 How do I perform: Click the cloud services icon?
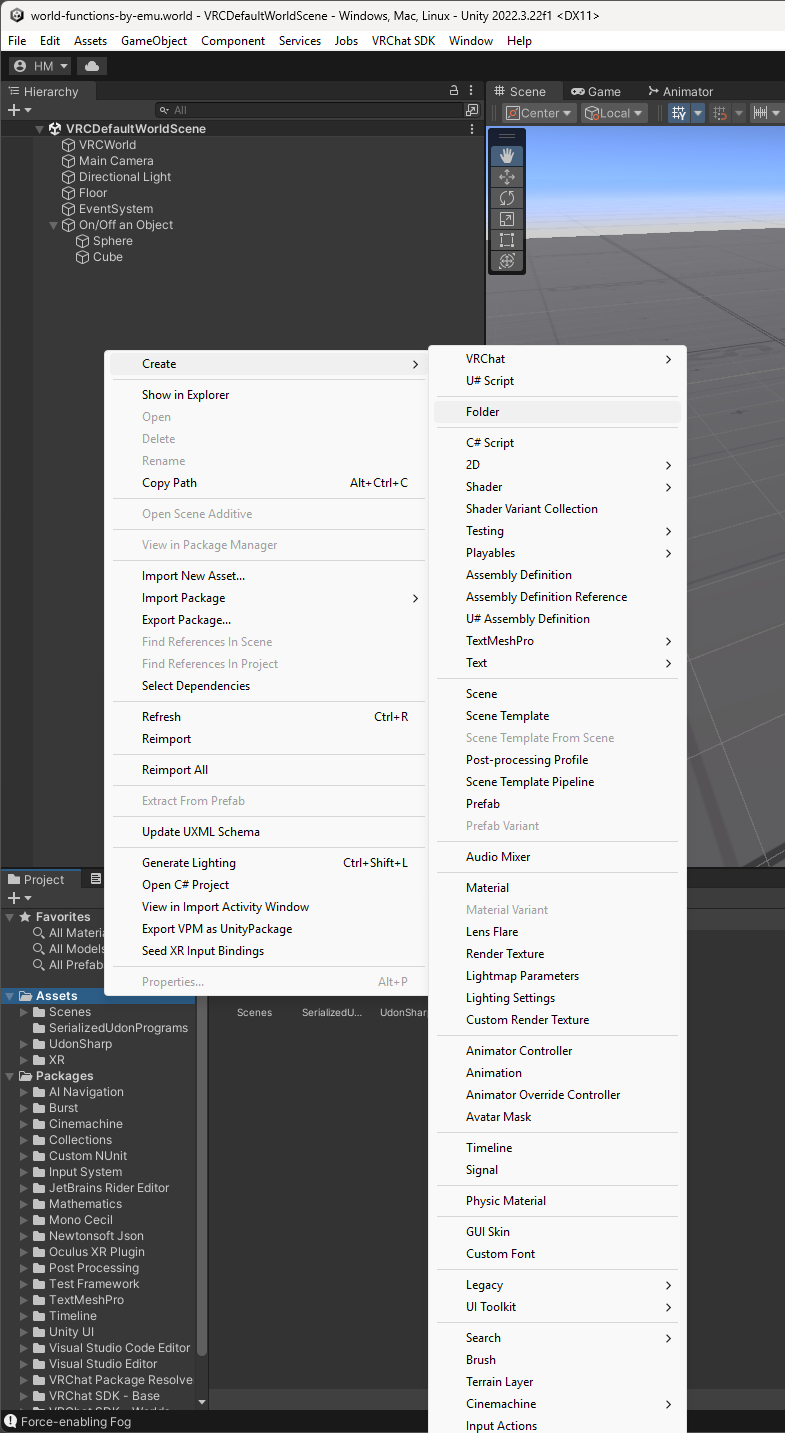(x=92, y=66)
